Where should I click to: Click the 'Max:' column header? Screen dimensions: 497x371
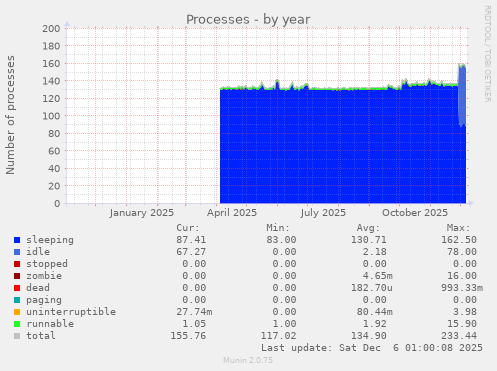(458, 228)
